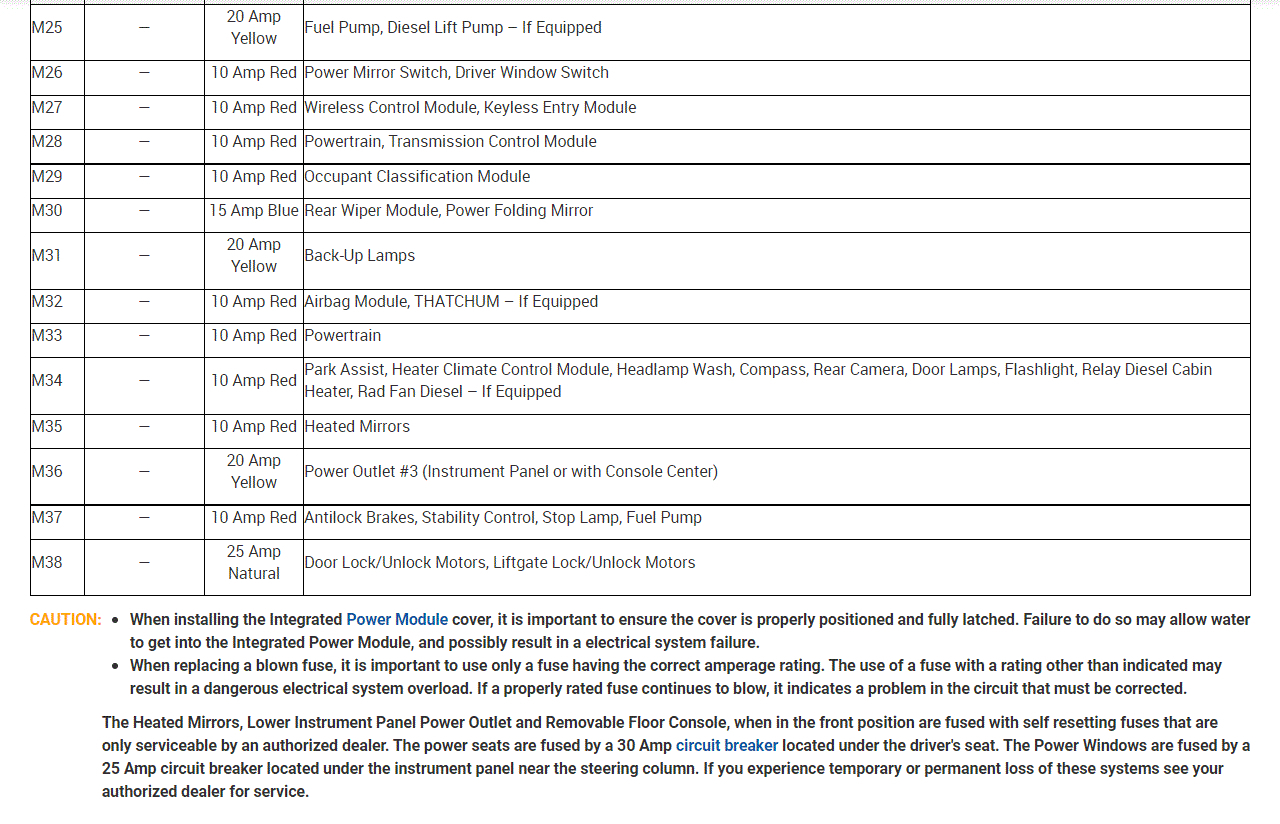Click 'Fuel Pump, Diesel Lift Pump' description
1280x824 pixels.
coord(453,28)
